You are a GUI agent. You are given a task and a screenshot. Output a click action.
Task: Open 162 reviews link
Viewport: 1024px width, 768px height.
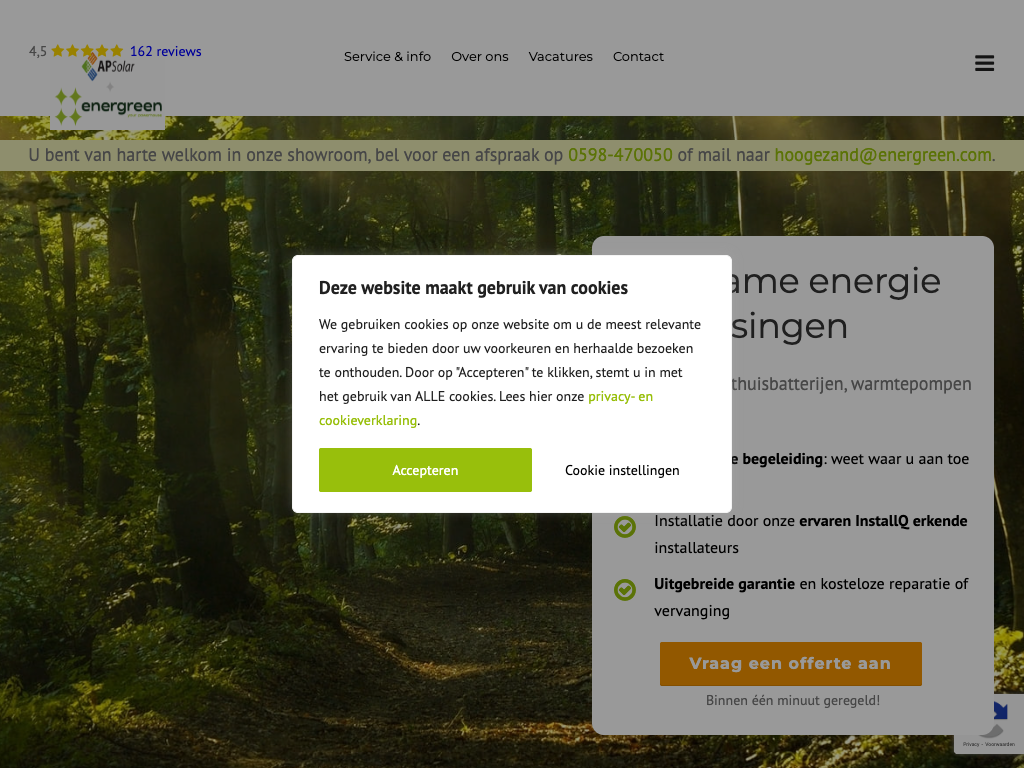[165, 51]
